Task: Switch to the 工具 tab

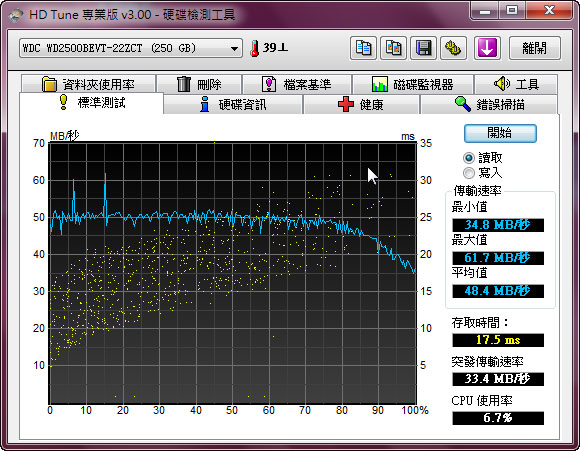Action: 516,84
